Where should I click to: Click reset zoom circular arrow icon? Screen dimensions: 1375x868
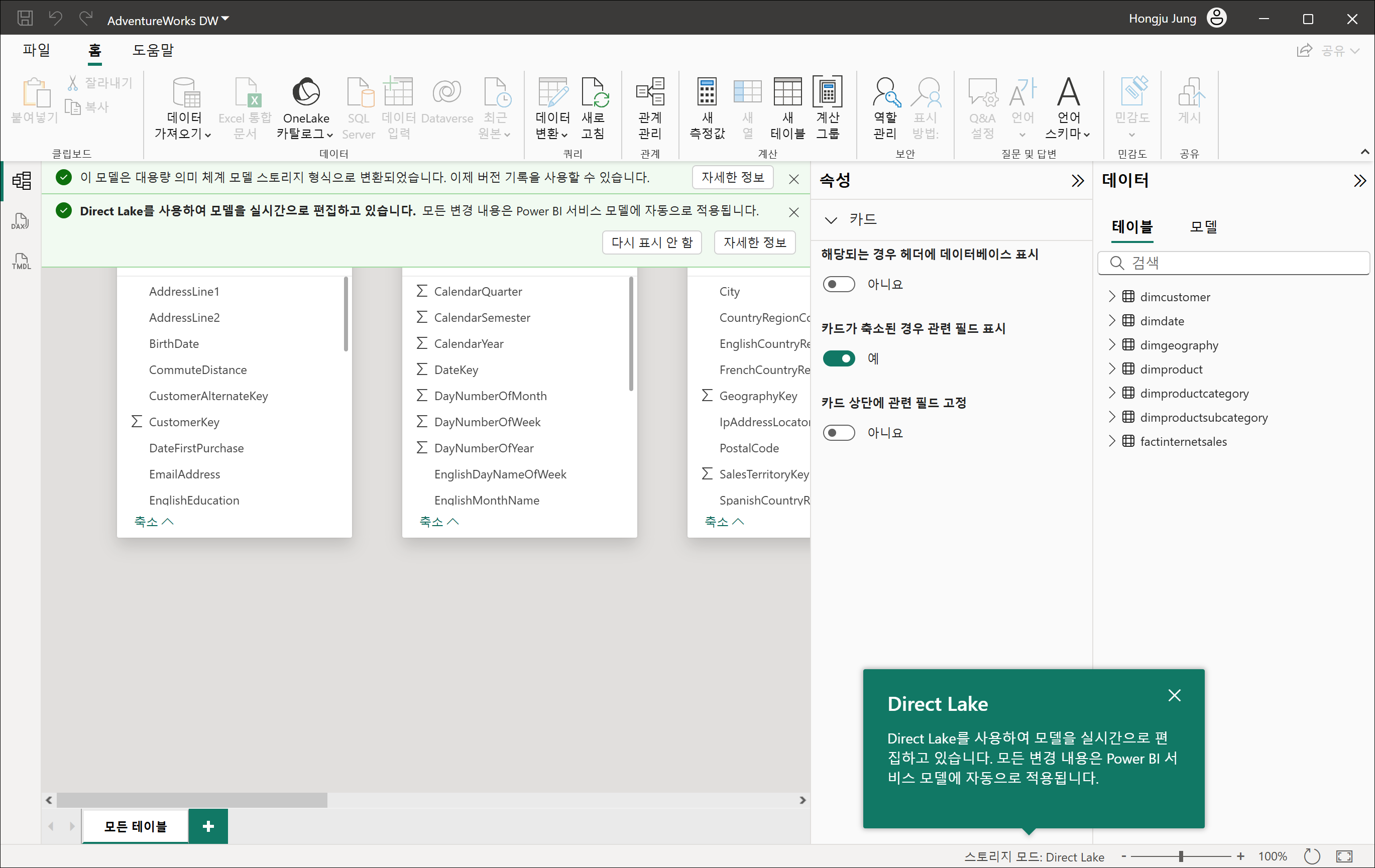point(1312,856)
